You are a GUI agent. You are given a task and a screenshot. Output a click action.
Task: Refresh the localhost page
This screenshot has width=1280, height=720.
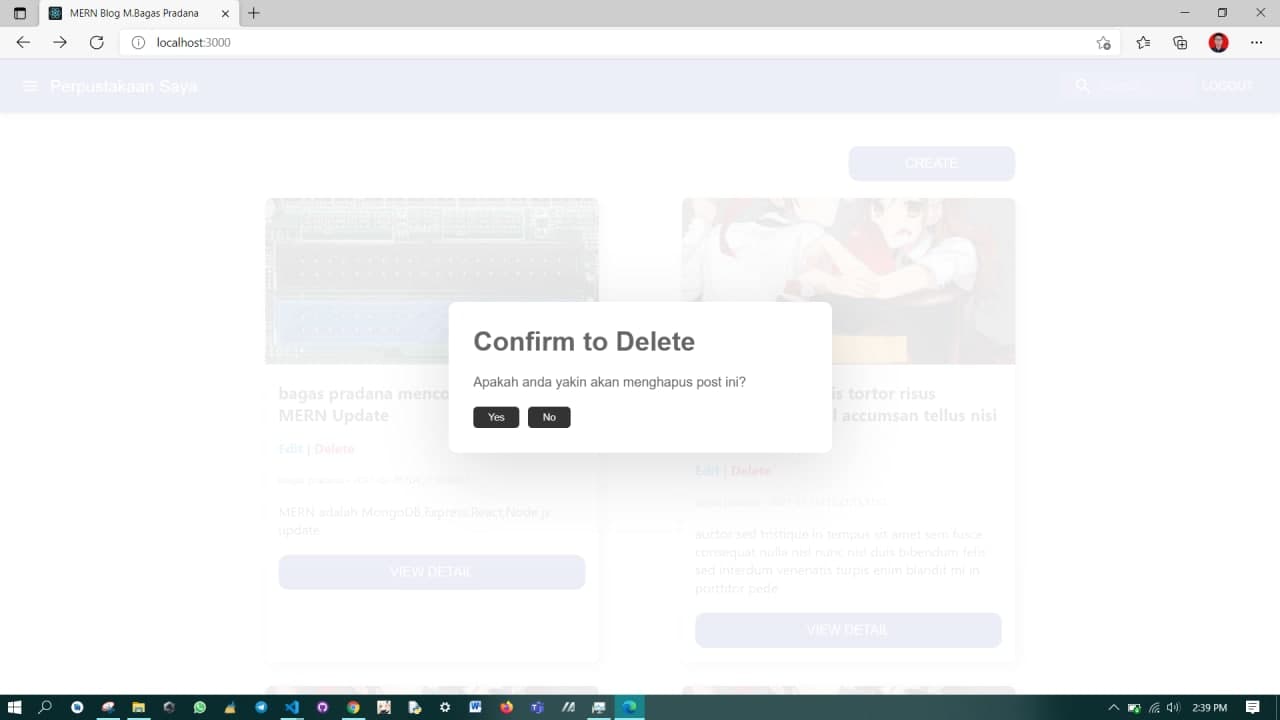[96, 42]
